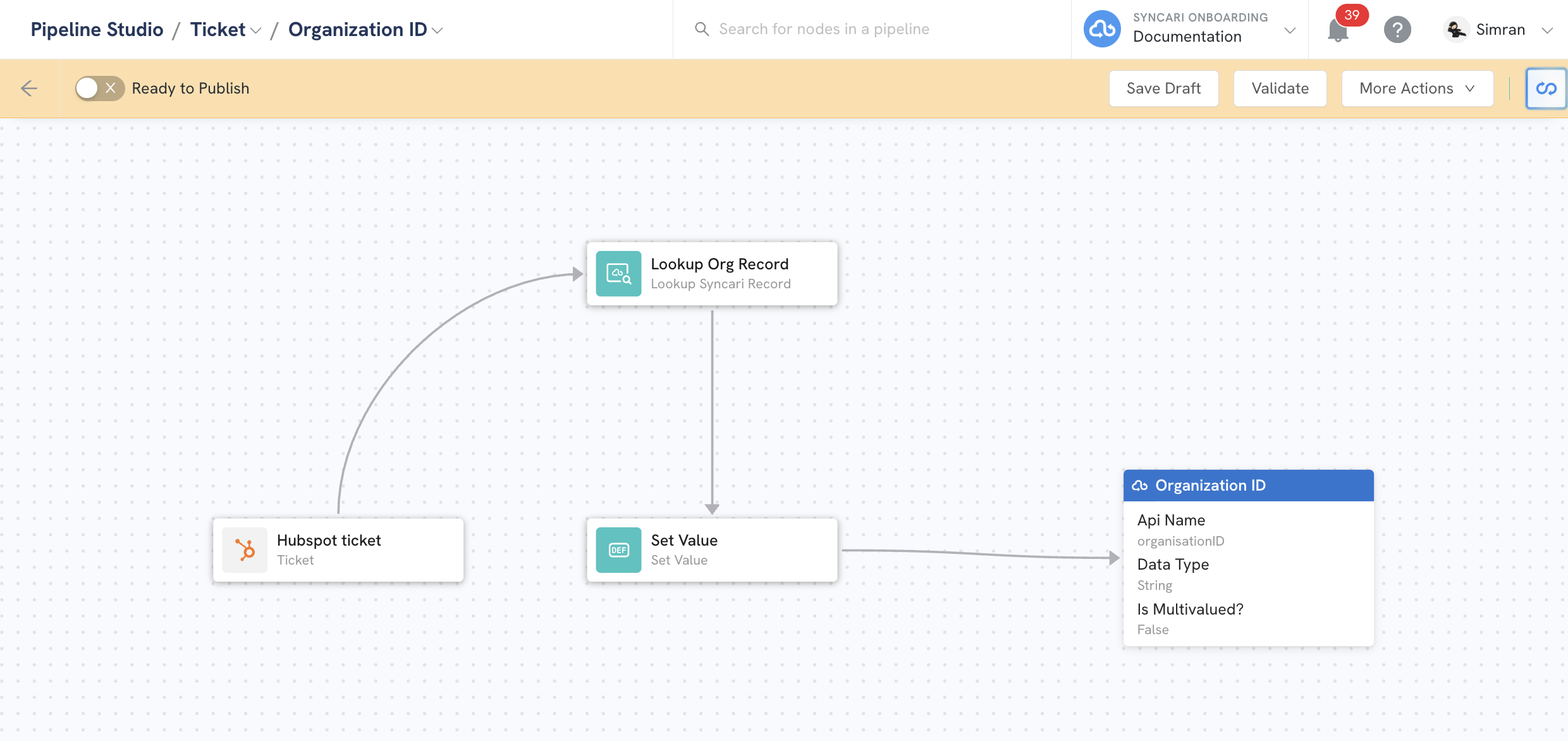1568x741 pixels.
Task: Click the organisationID Api Name value
Action: tap(1180, 541)
